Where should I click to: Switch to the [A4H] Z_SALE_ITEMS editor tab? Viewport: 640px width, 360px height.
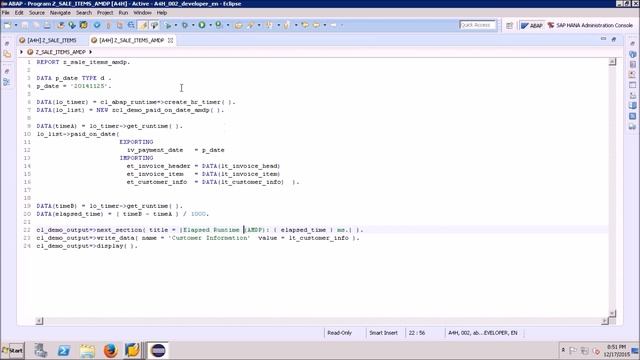click(x=48, y=40)
